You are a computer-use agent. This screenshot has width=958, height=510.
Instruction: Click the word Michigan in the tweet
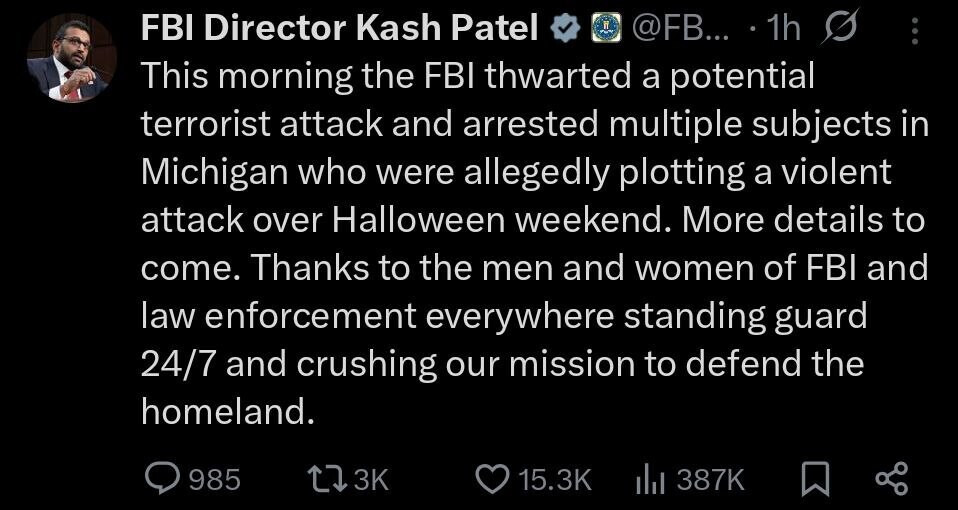tap(207, 171)
